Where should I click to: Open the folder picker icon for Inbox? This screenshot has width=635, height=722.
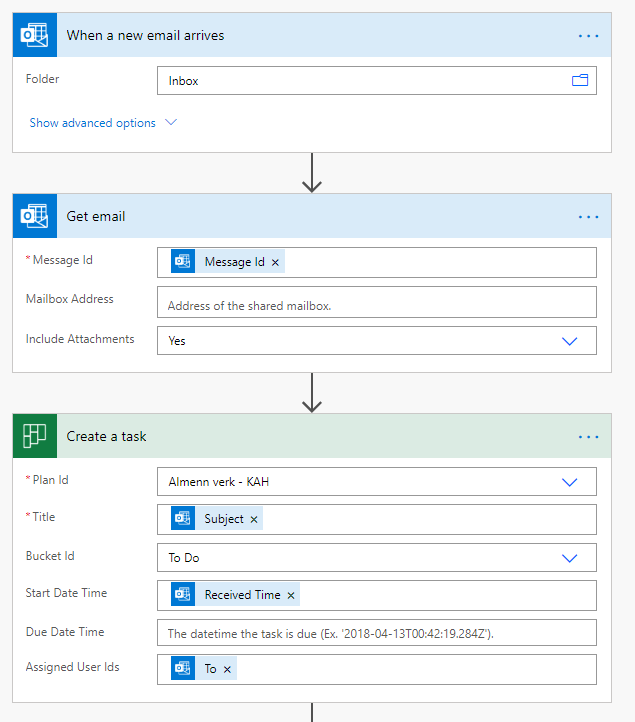point(579,81)
